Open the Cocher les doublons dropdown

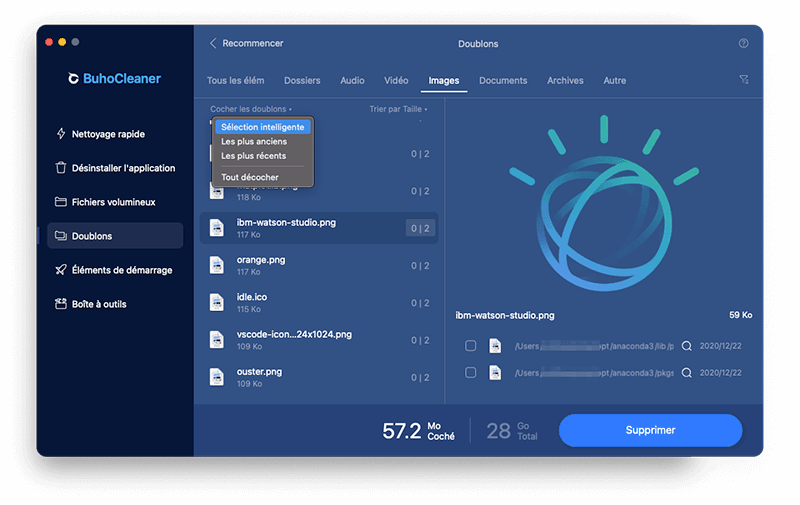(251, 109)
